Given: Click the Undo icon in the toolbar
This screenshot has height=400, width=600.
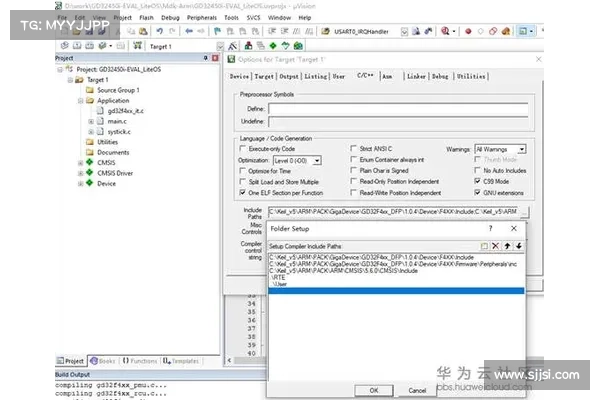Looking at the screenshot, I should (x=160, y=31).
